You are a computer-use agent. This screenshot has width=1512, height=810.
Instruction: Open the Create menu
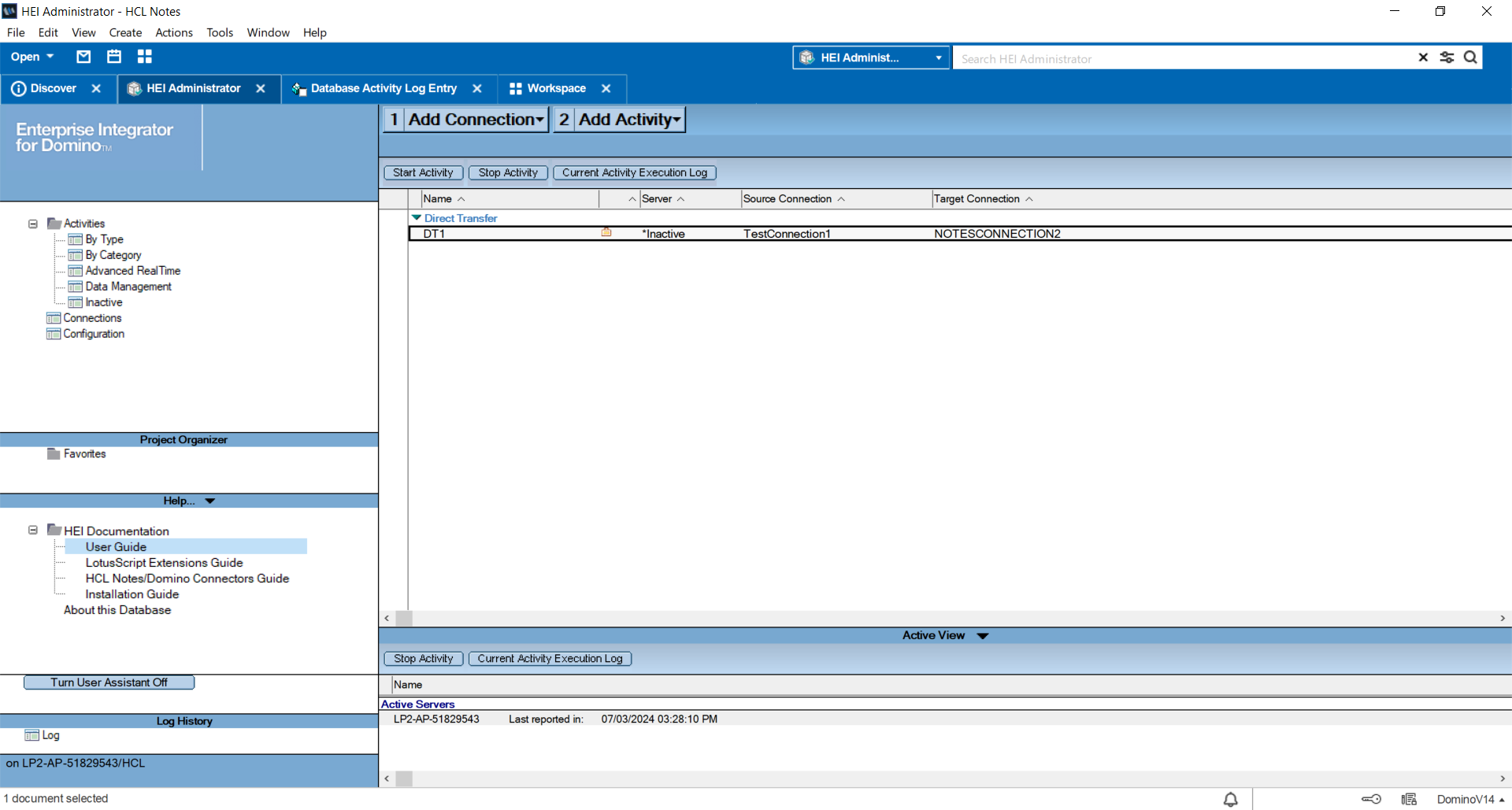[125, 32]
